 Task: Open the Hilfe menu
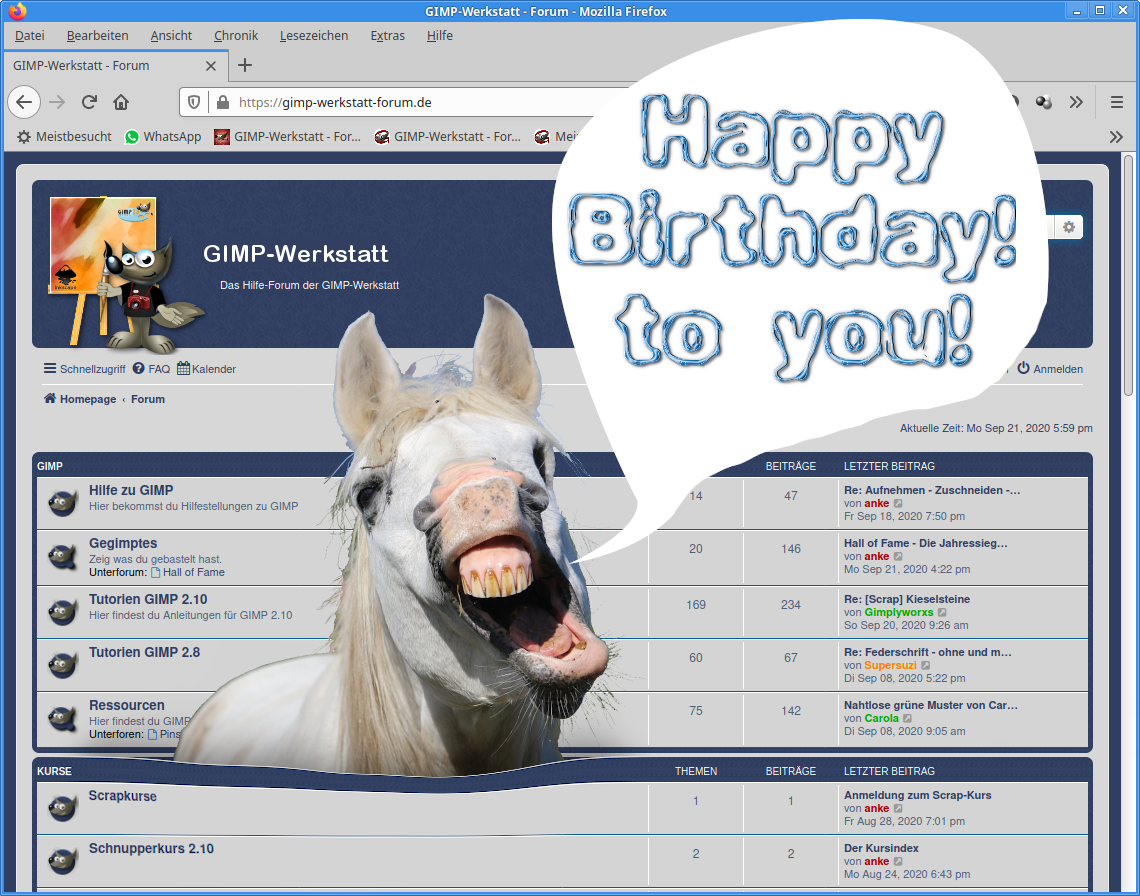coord(440,36)
